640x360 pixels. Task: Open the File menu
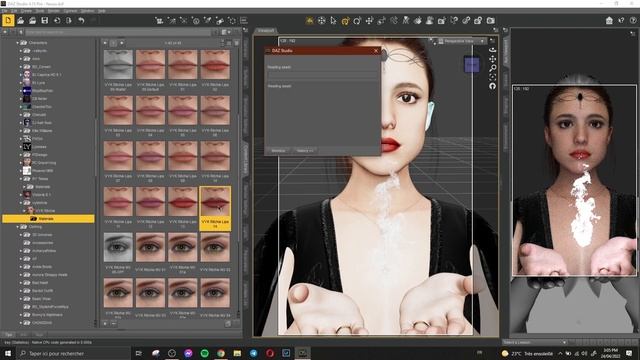[4, 11]
